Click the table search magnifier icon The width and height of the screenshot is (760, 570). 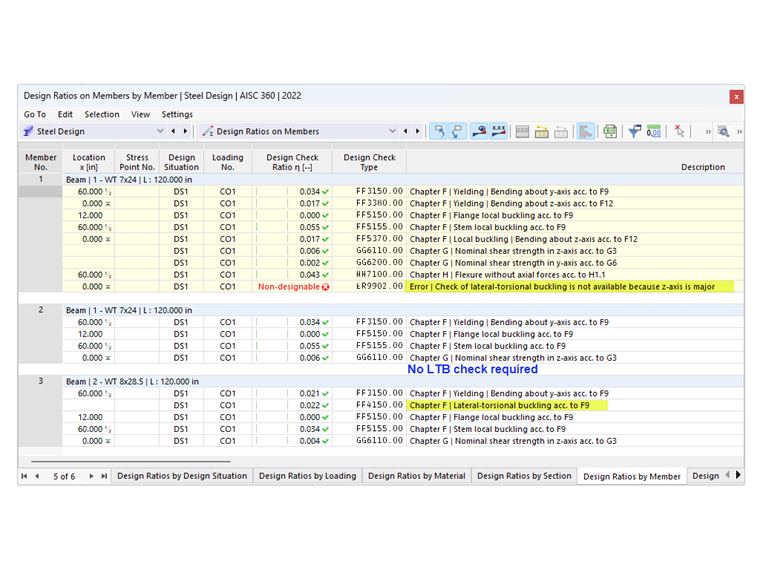coord(724,131)
